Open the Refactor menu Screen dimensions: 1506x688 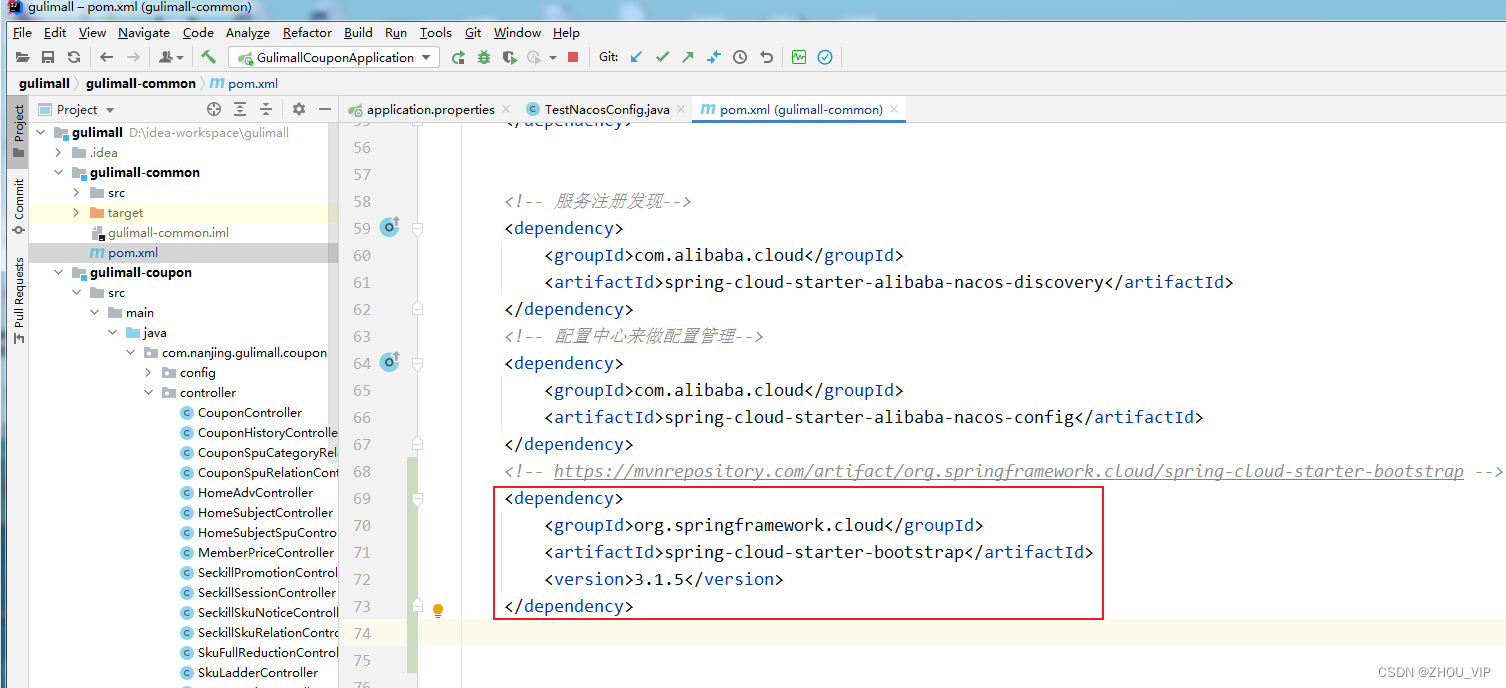tap(307, 33)
